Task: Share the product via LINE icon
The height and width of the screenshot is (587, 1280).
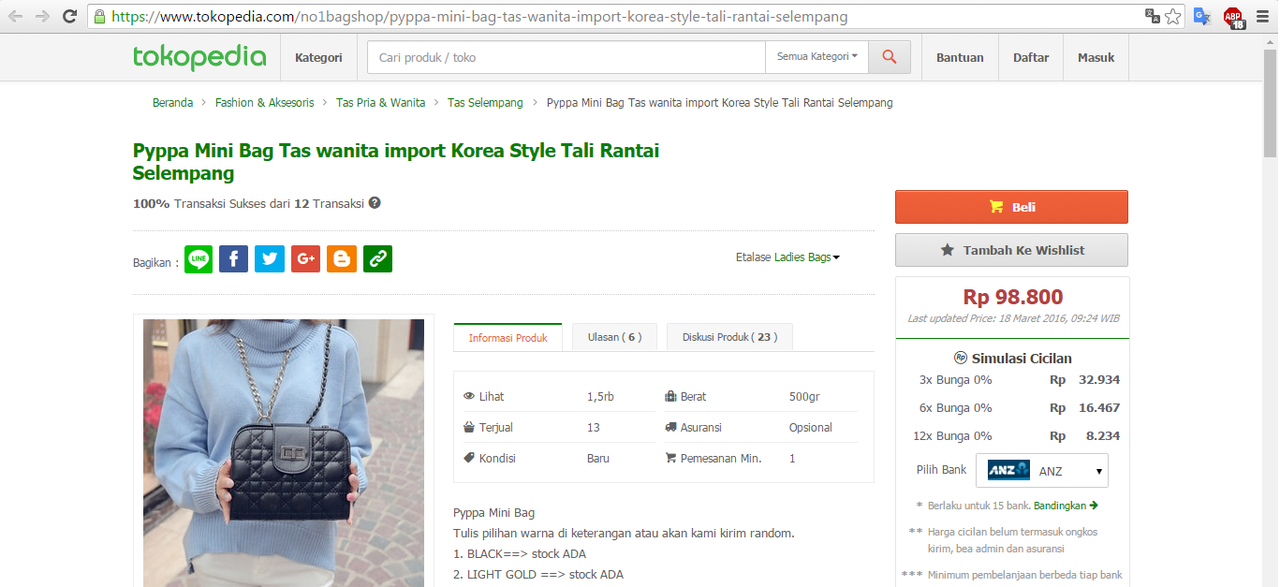Action: click(x=198, y=259)
